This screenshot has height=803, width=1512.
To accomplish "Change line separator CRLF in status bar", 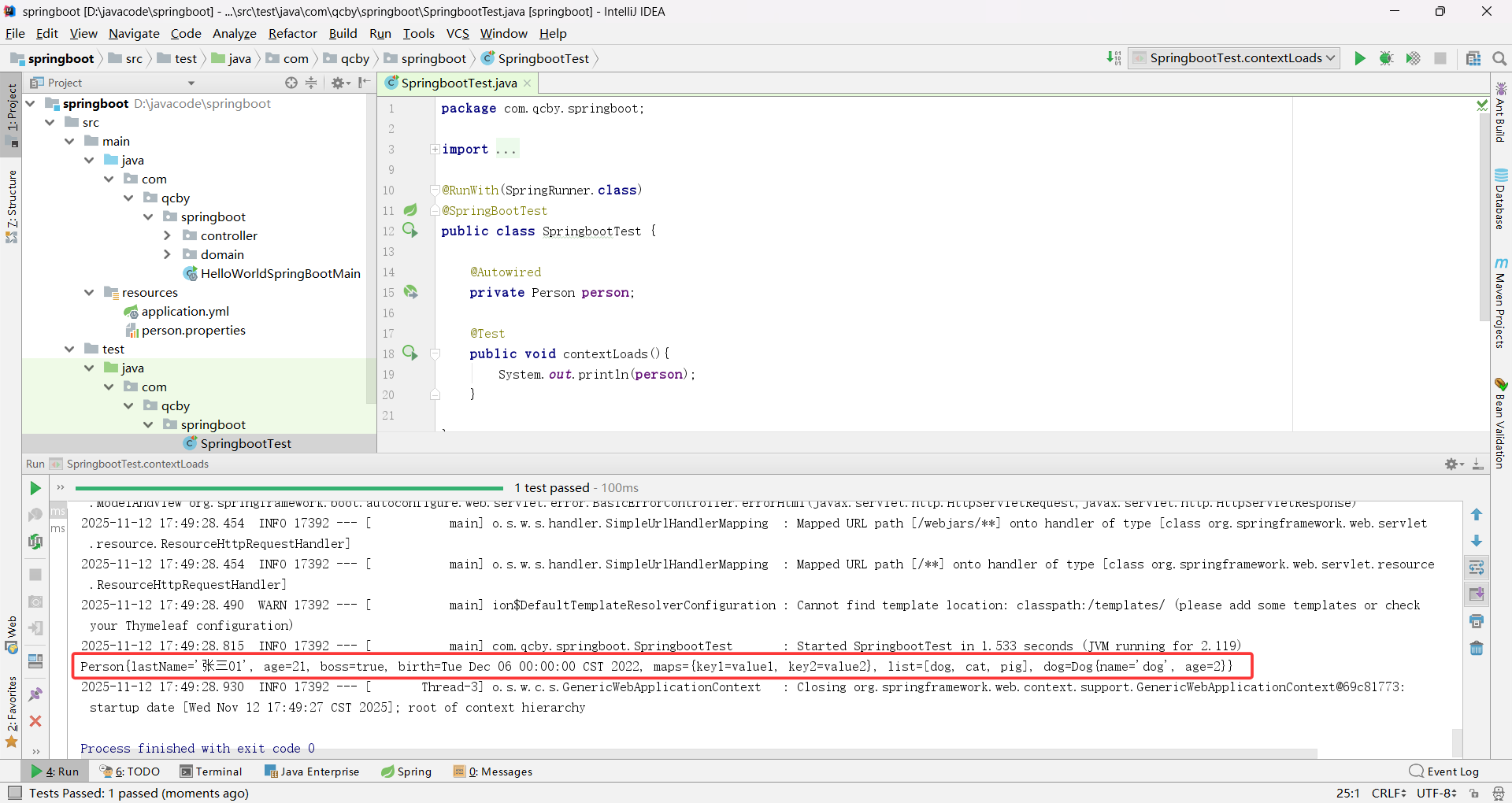I will click(1388, 793).
